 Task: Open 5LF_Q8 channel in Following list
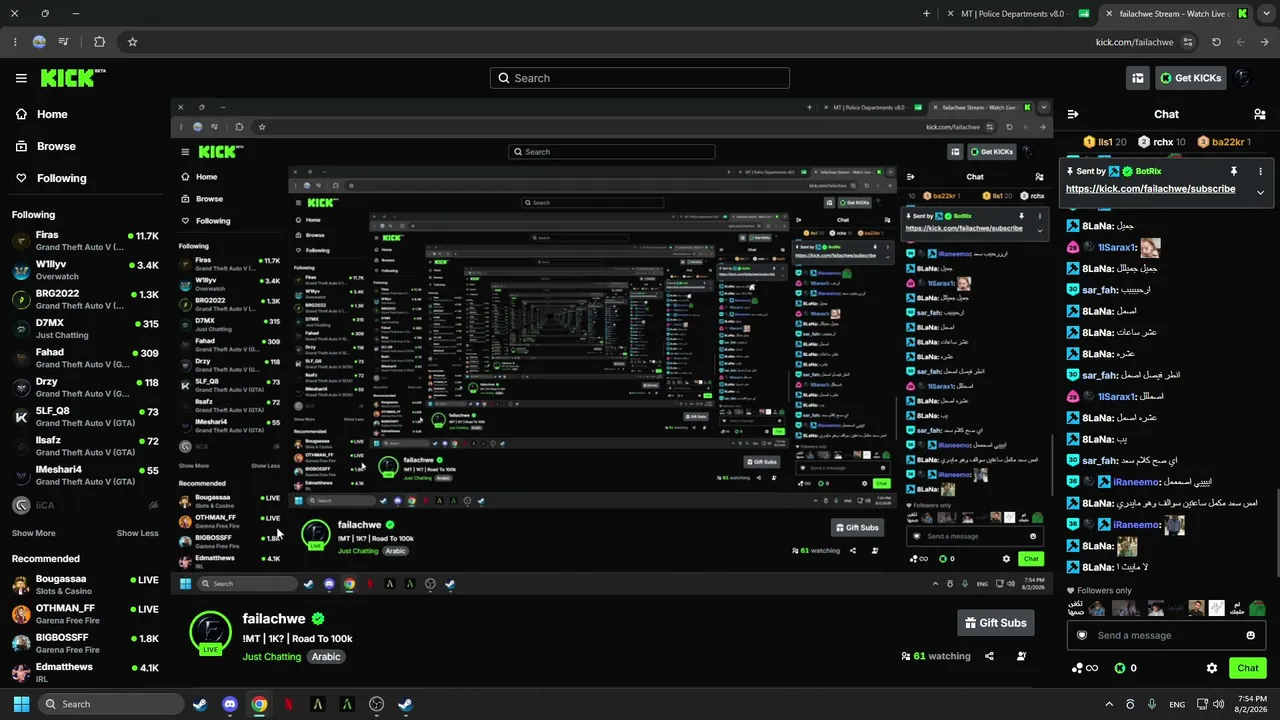(x=85, y=417)
